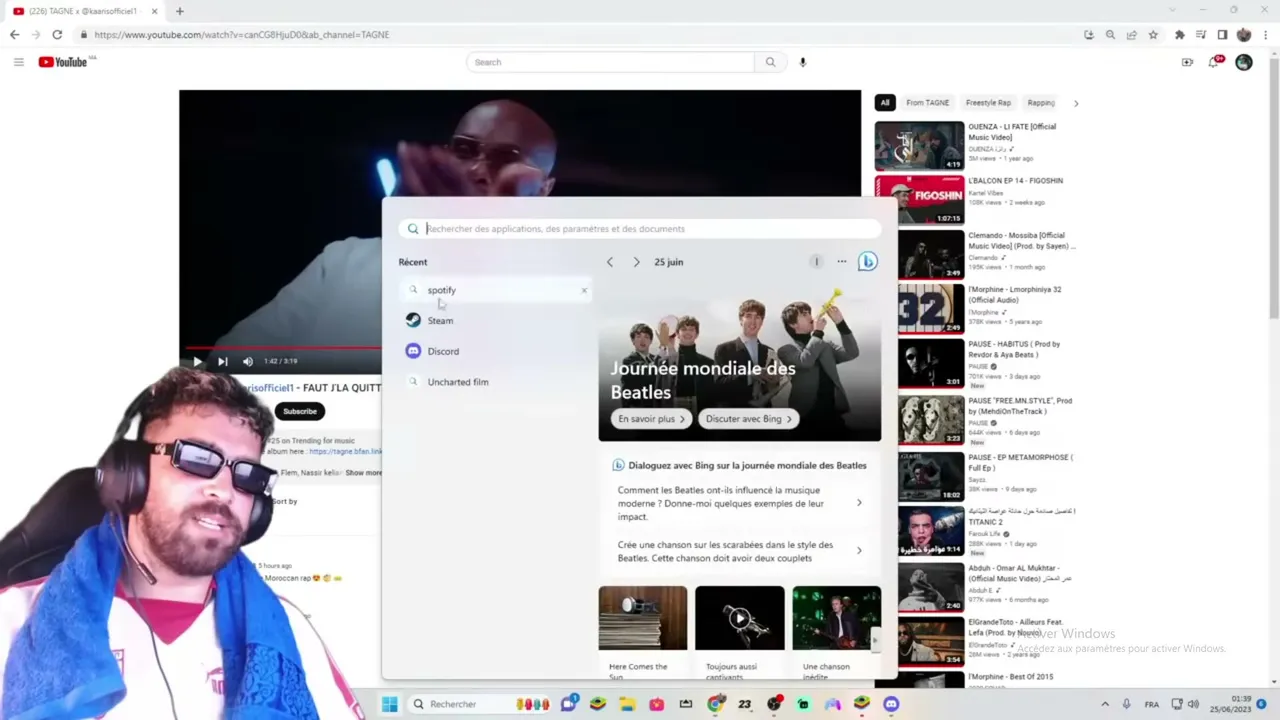
Task: Play the video with the play button
Action: point(197,361)
